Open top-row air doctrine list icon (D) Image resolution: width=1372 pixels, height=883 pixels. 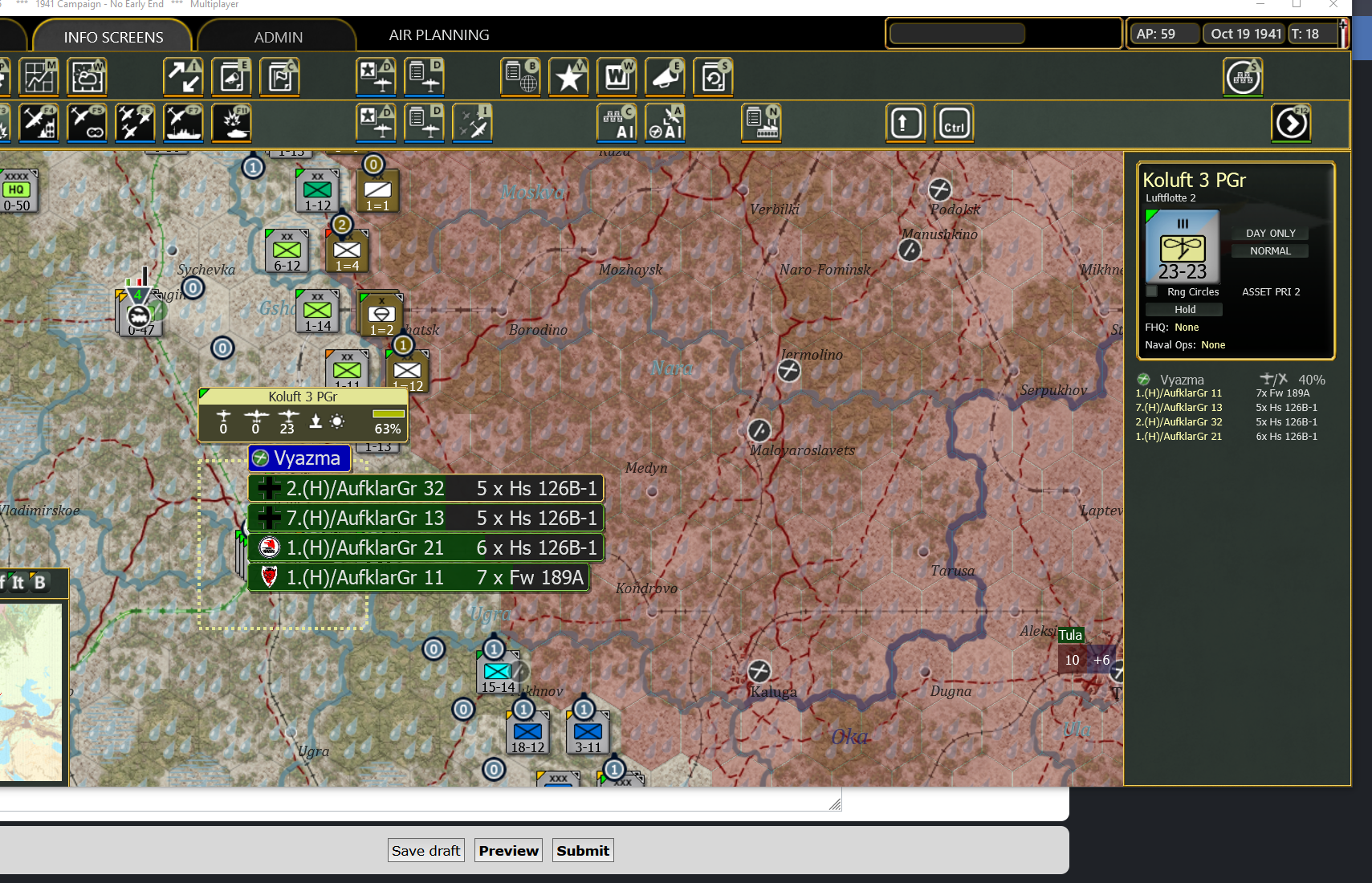coord(424,77)
